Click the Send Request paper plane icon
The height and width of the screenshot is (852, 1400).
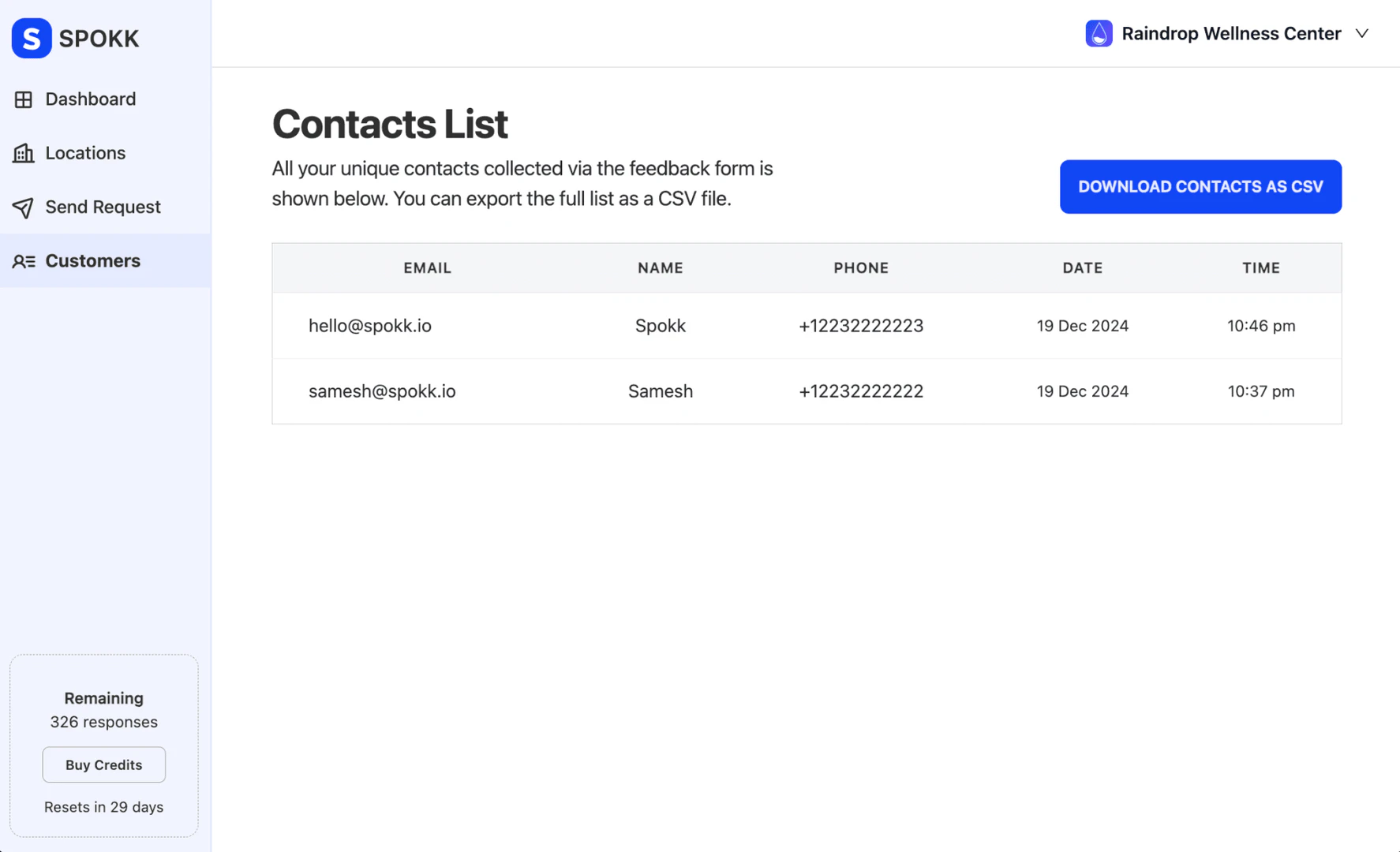coord(24,207)
